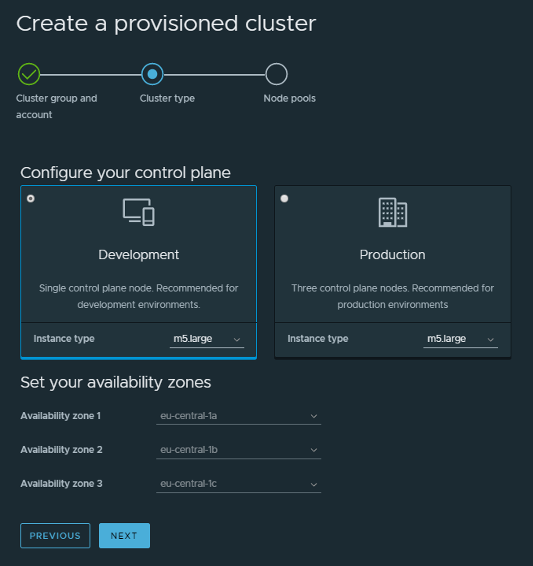The width and height of the screenshot is (533, 566).
Task: Click the Production building icon
Action: [393, 212]
